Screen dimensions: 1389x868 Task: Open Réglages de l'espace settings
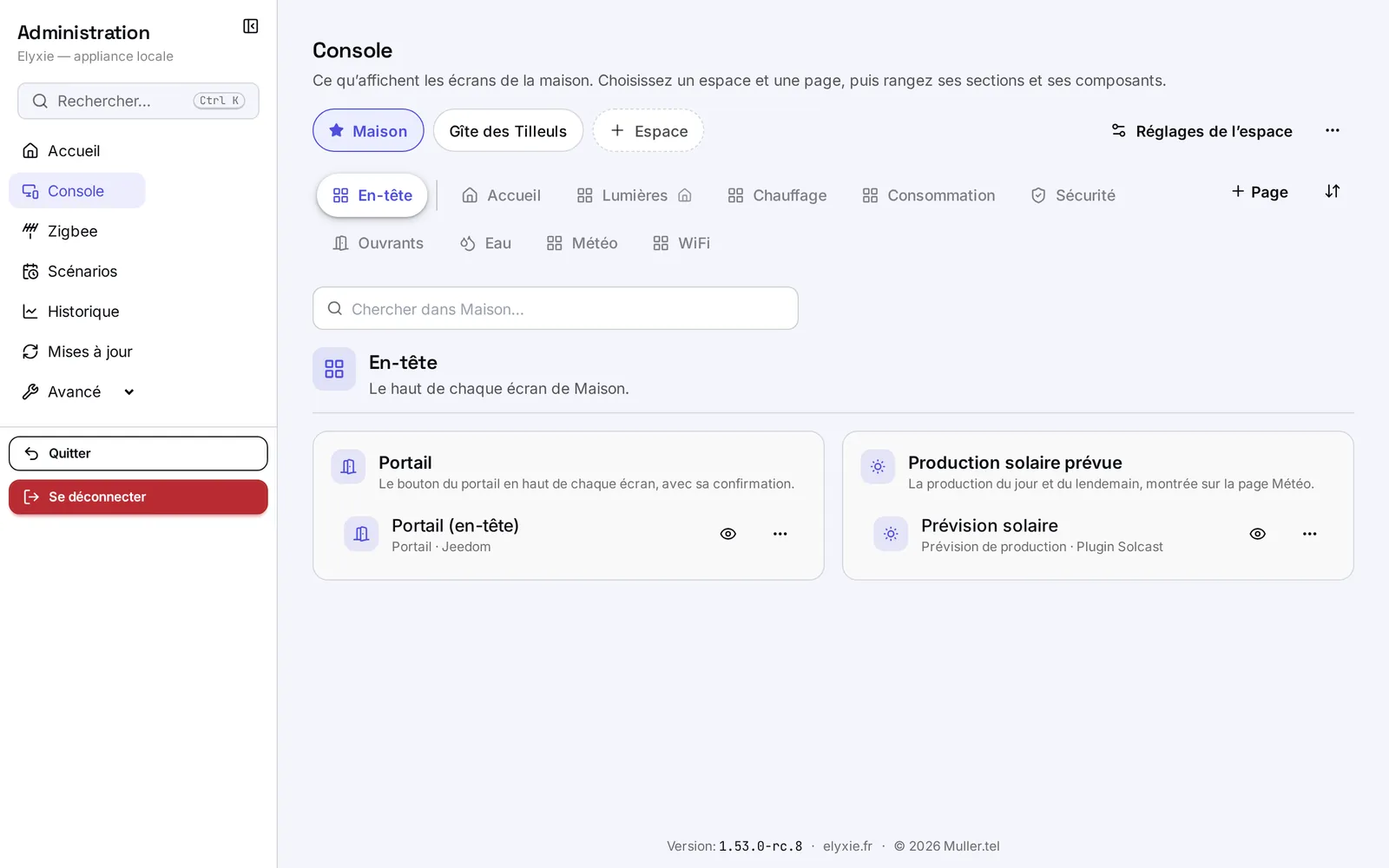[x=1201, y=131]
